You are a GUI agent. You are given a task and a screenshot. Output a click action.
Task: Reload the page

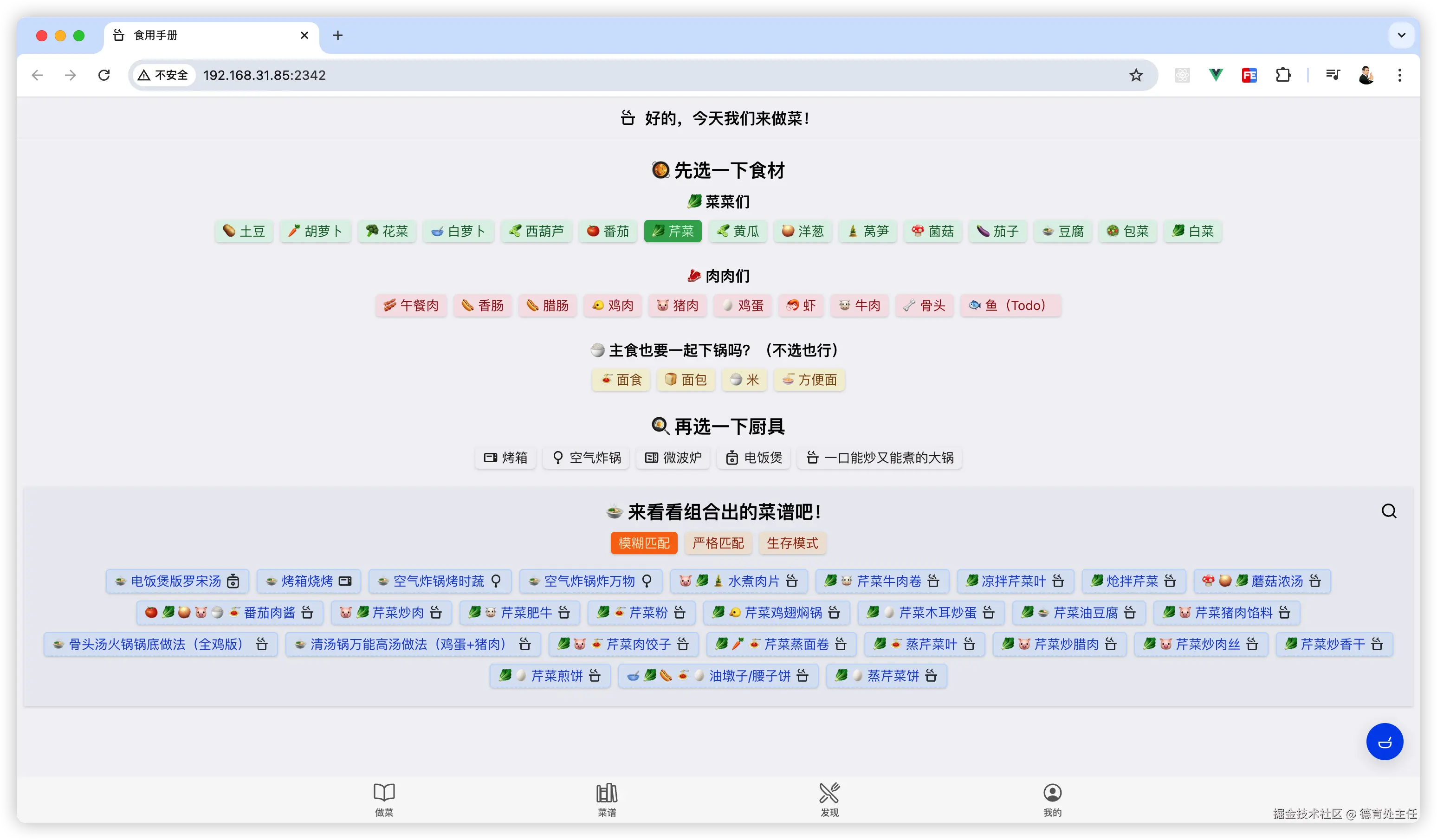[104, 75]
